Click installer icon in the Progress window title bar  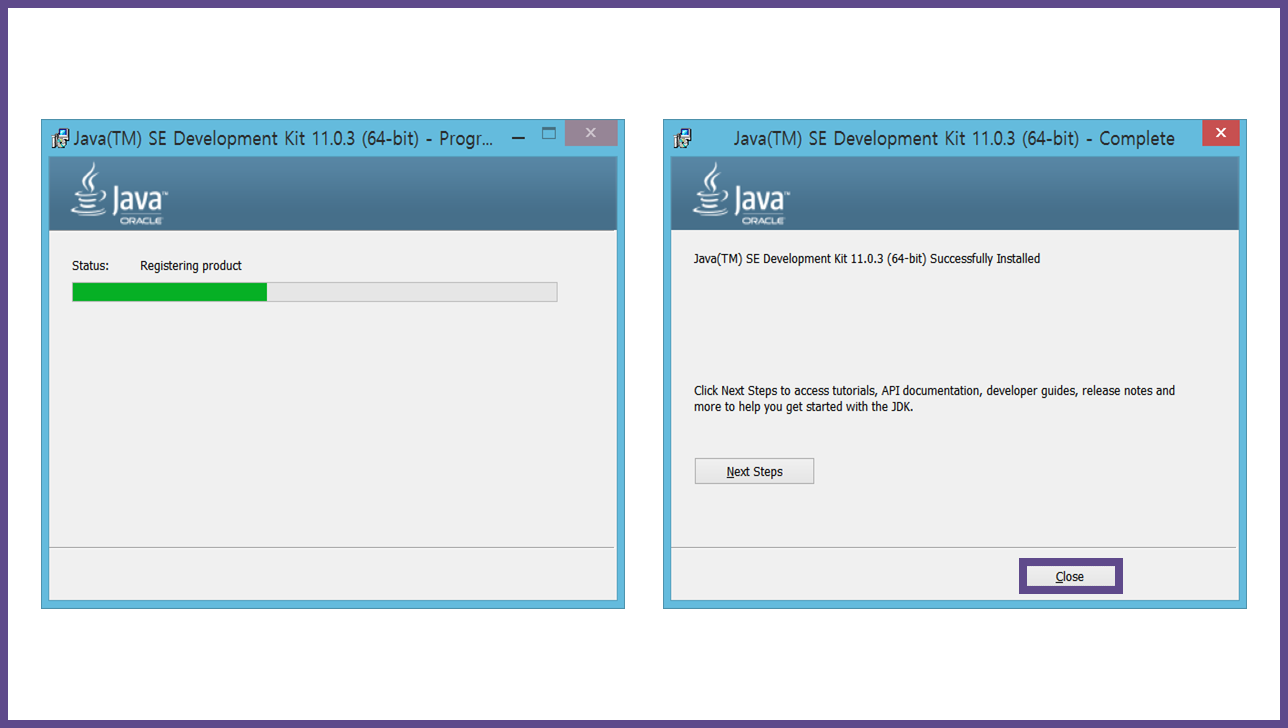click(x=61, y=138)
